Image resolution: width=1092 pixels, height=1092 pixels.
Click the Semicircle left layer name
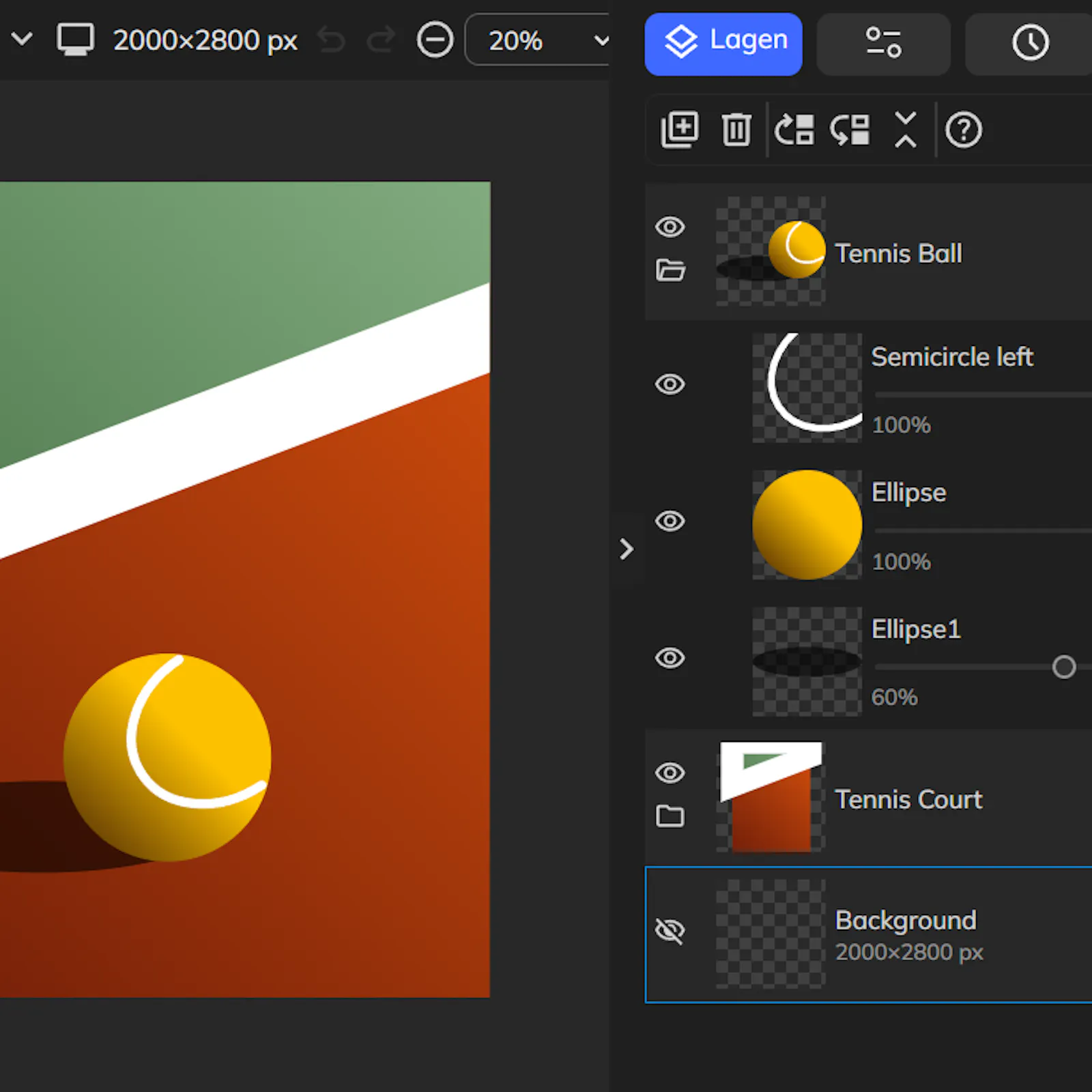coord(952,356)
